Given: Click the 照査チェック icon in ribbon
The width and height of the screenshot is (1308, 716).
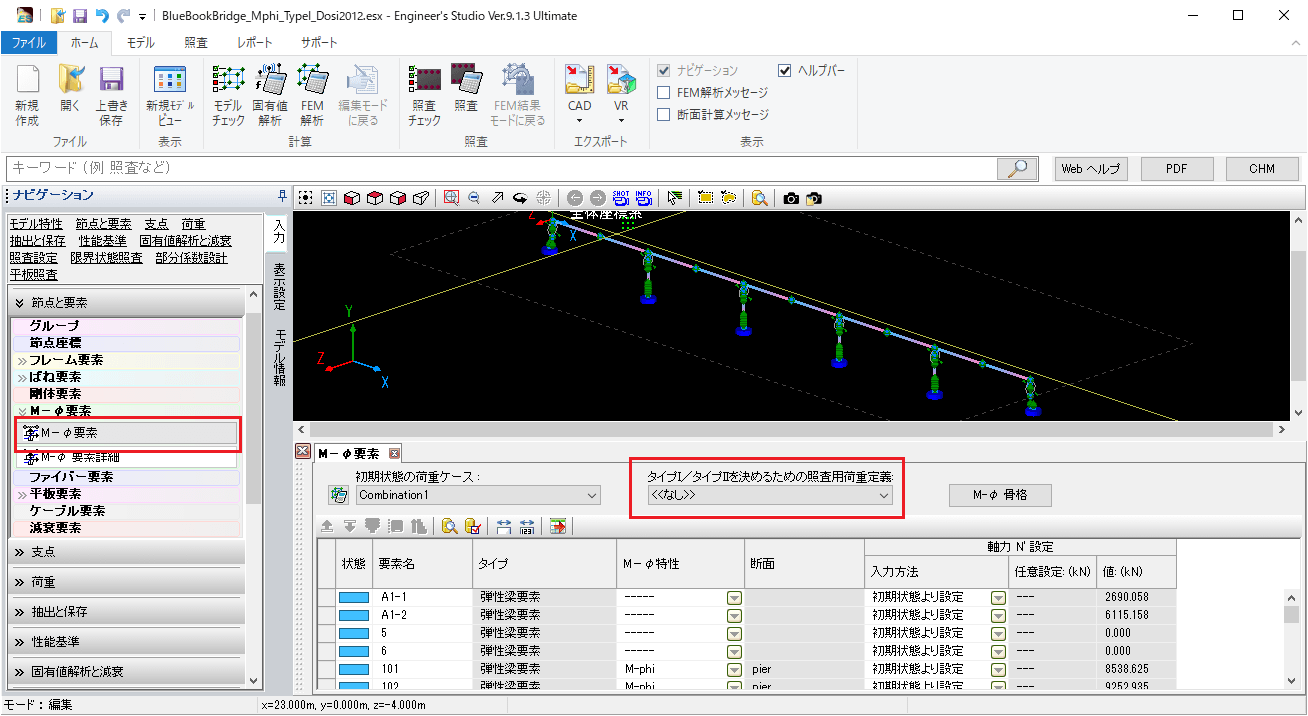Looking at the screenshot, I should pyautogui.click(x=424, y=95).
